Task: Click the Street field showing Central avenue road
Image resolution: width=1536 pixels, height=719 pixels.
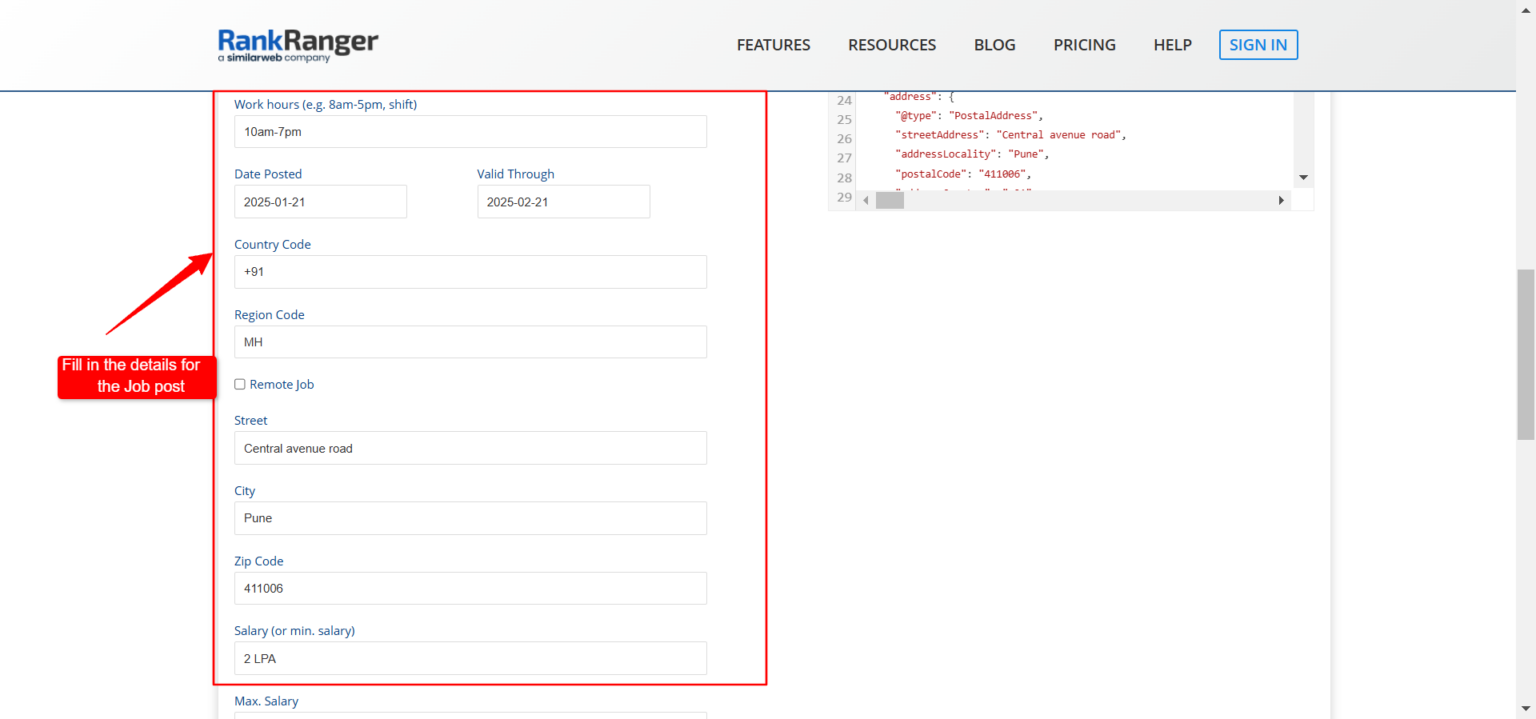Action: click(x=470, y=448)
